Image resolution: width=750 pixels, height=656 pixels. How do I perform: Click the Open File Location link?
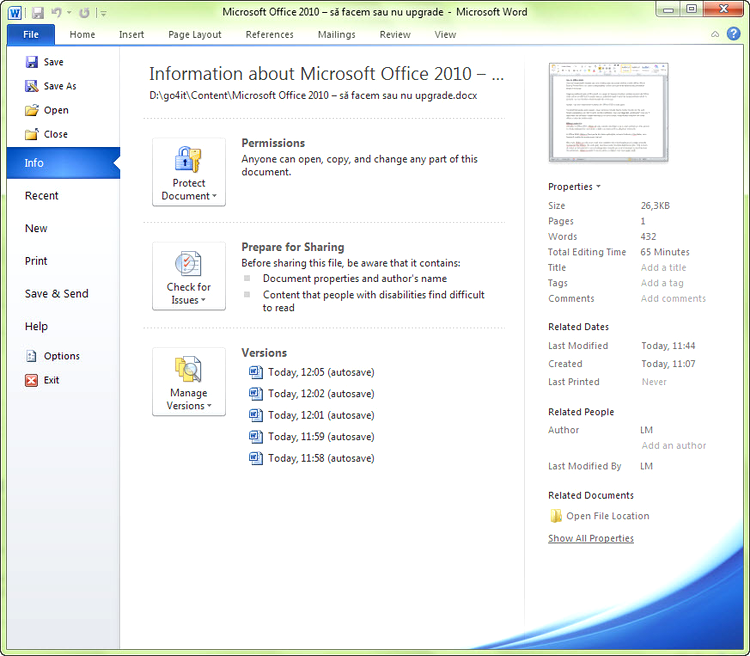[600, 516]
